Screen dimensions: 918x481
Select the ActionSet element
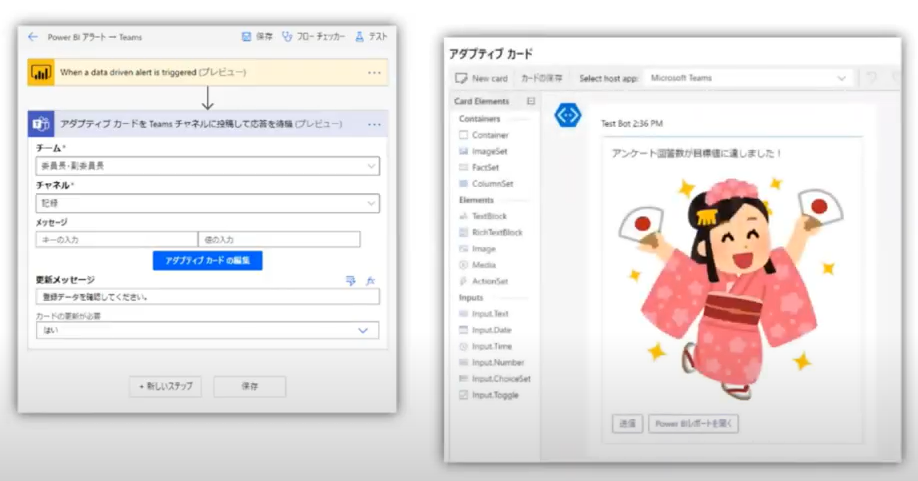click(x=484, y=281)
